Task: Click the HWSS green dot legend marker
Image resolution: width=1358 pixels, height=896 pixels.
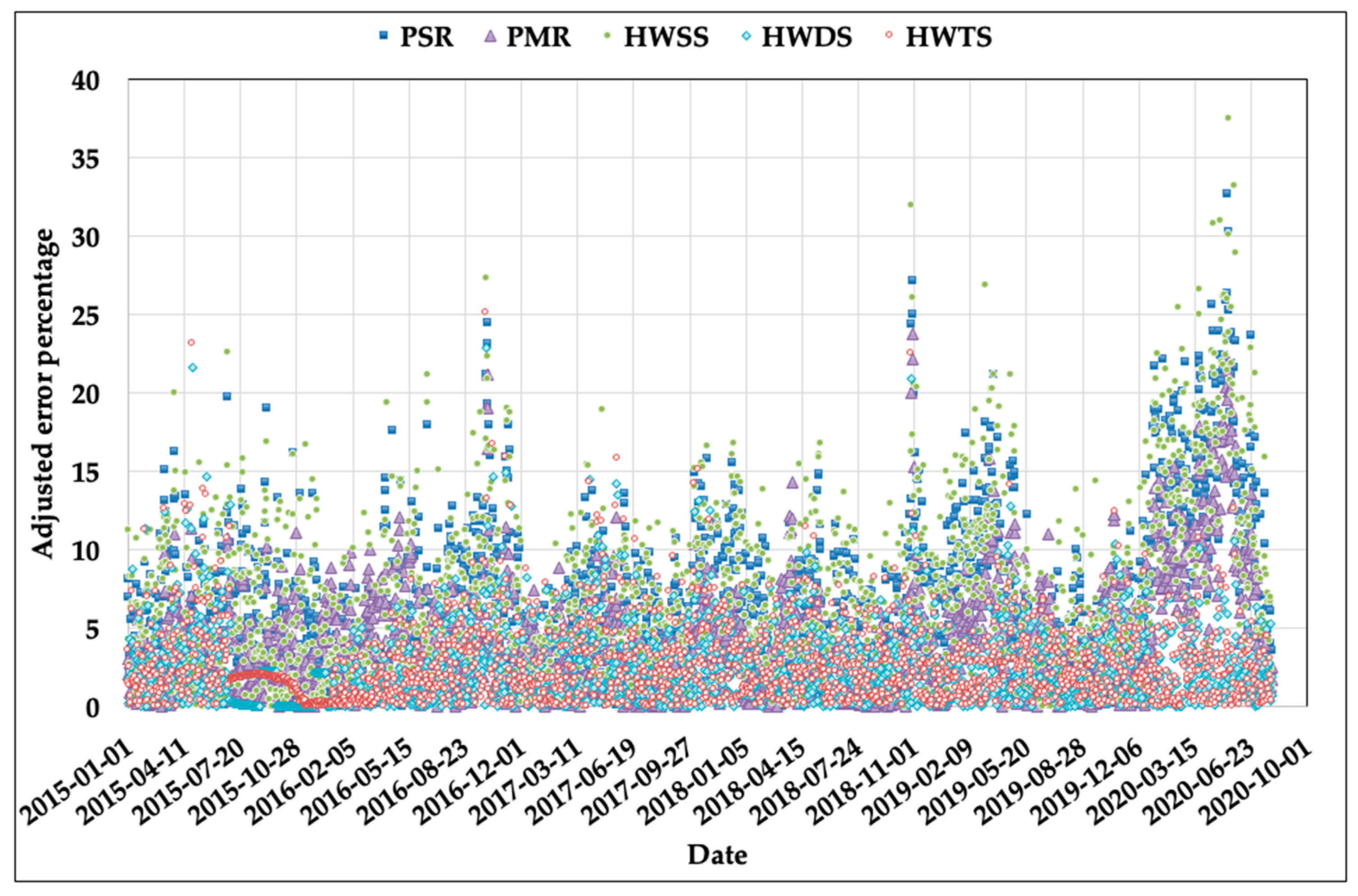Action: click(608, 36)
